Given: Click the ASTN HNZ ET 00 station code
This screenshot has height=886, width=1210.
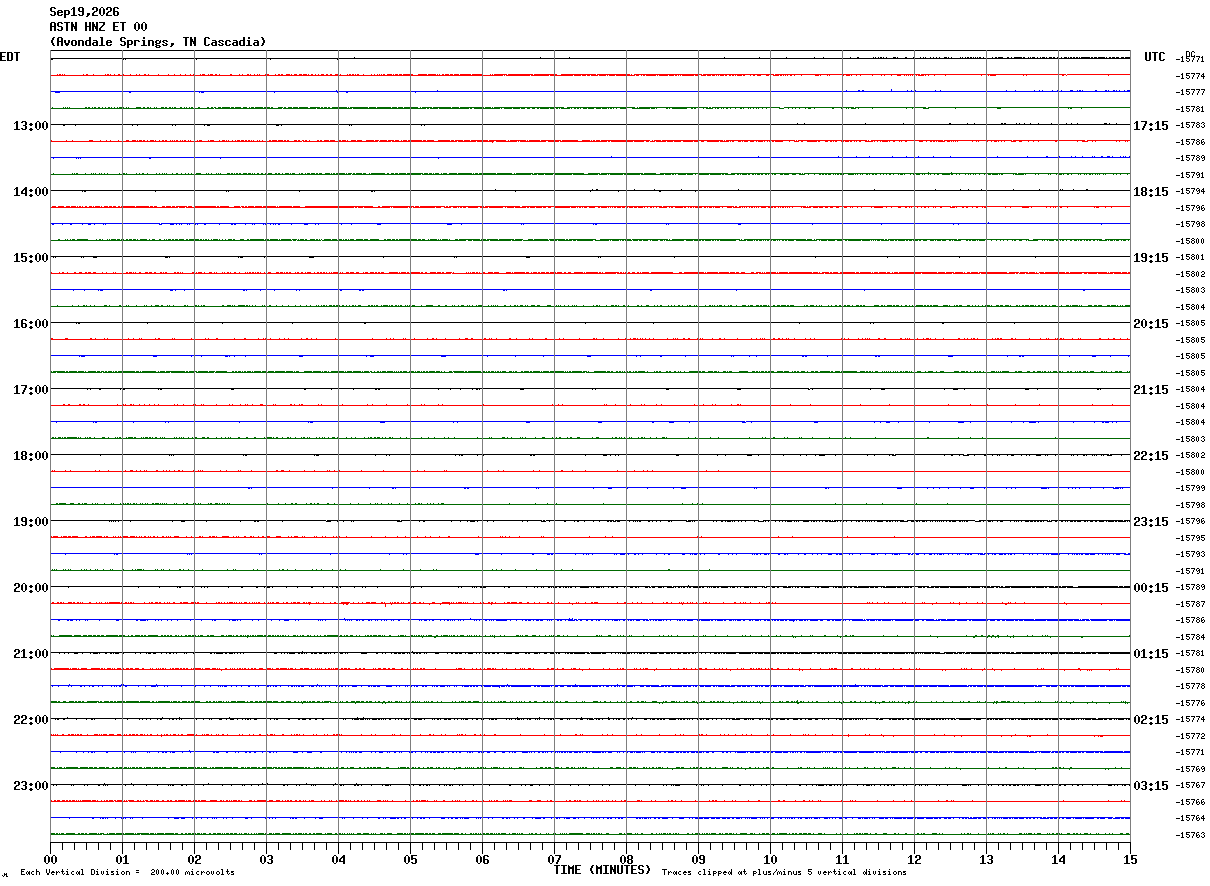Looking at the screenshot, I should tap(98, 27).
